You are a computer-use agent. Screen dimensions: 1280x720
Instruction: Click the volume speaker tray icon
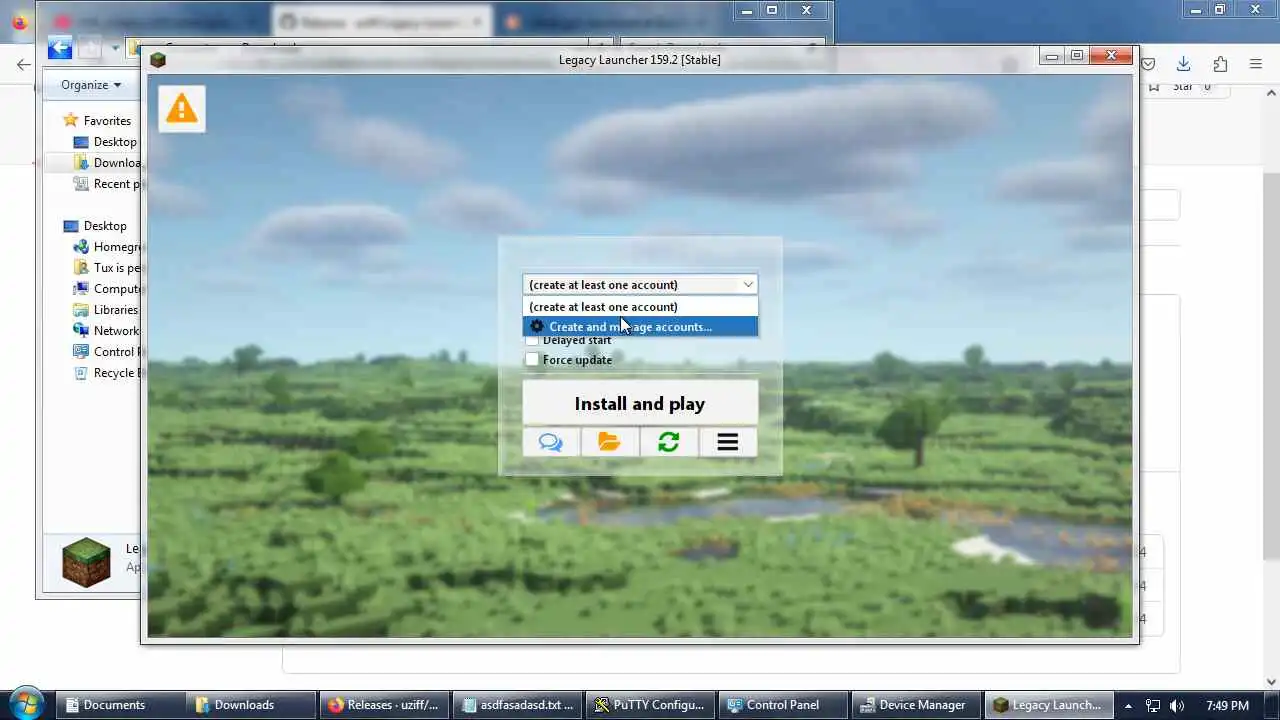1177,705
